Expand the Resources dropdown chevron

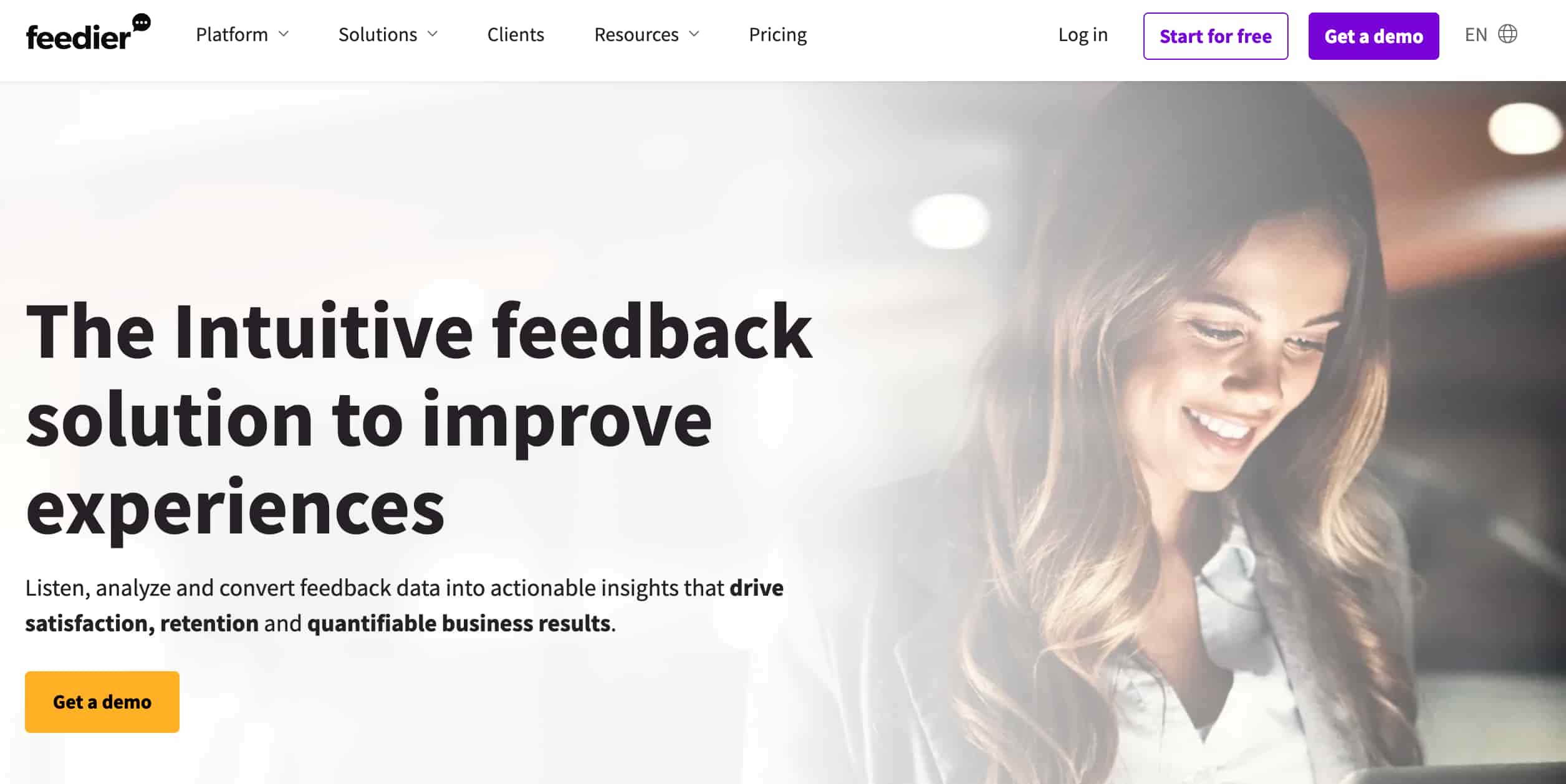click(694, 34)
